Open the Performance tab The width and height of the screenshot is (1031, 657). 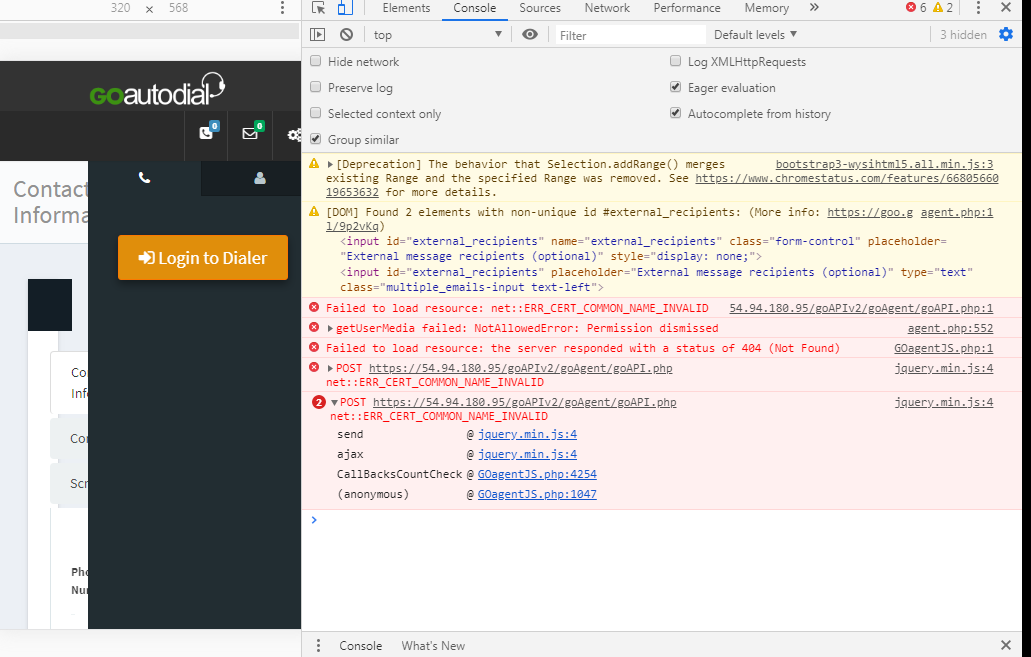[686, 8]
